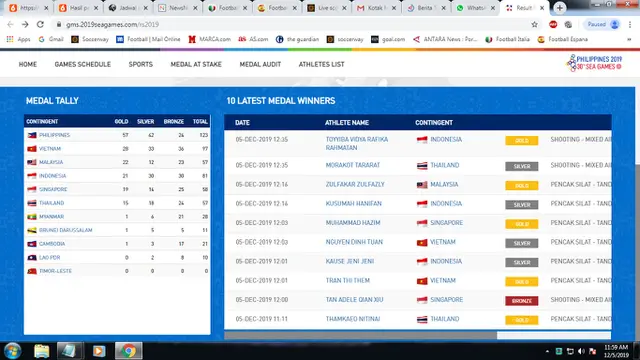Image resolution: width=640 pixels, height=360 pixels.
Task: Click horizontal scrollbar under latest medal winners
Action: coord(360,336)
